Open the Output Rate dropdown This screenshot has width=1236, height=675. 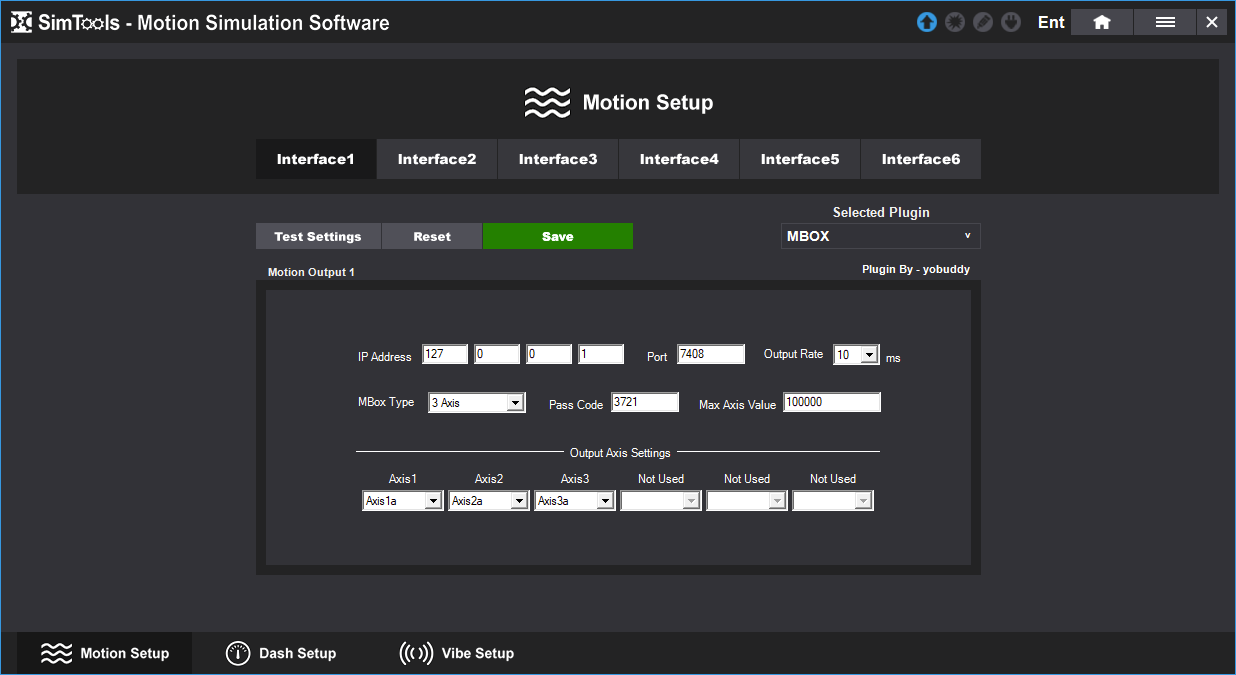(x=869, y=355)
